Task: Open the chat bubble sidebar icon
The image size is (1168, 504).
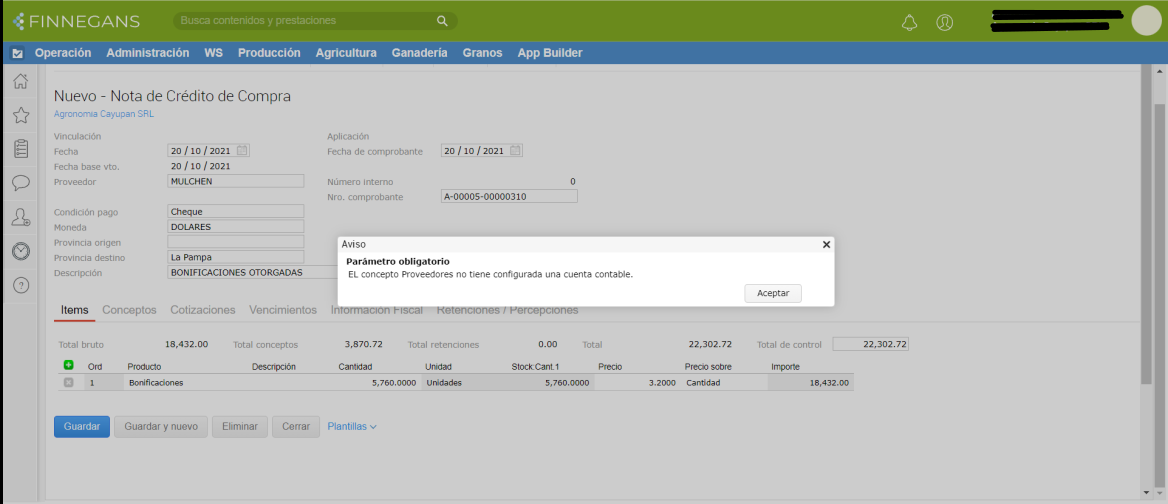Action: point(20,183)
